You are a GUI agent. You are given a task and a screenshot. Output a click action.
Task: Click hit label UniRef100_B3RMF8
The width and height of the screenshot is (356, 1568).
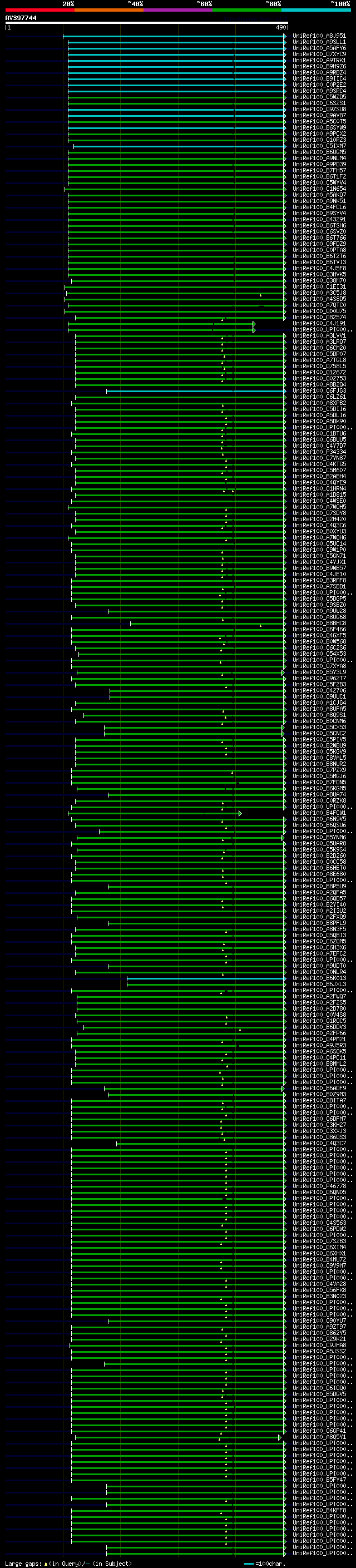tap(319, 581)
